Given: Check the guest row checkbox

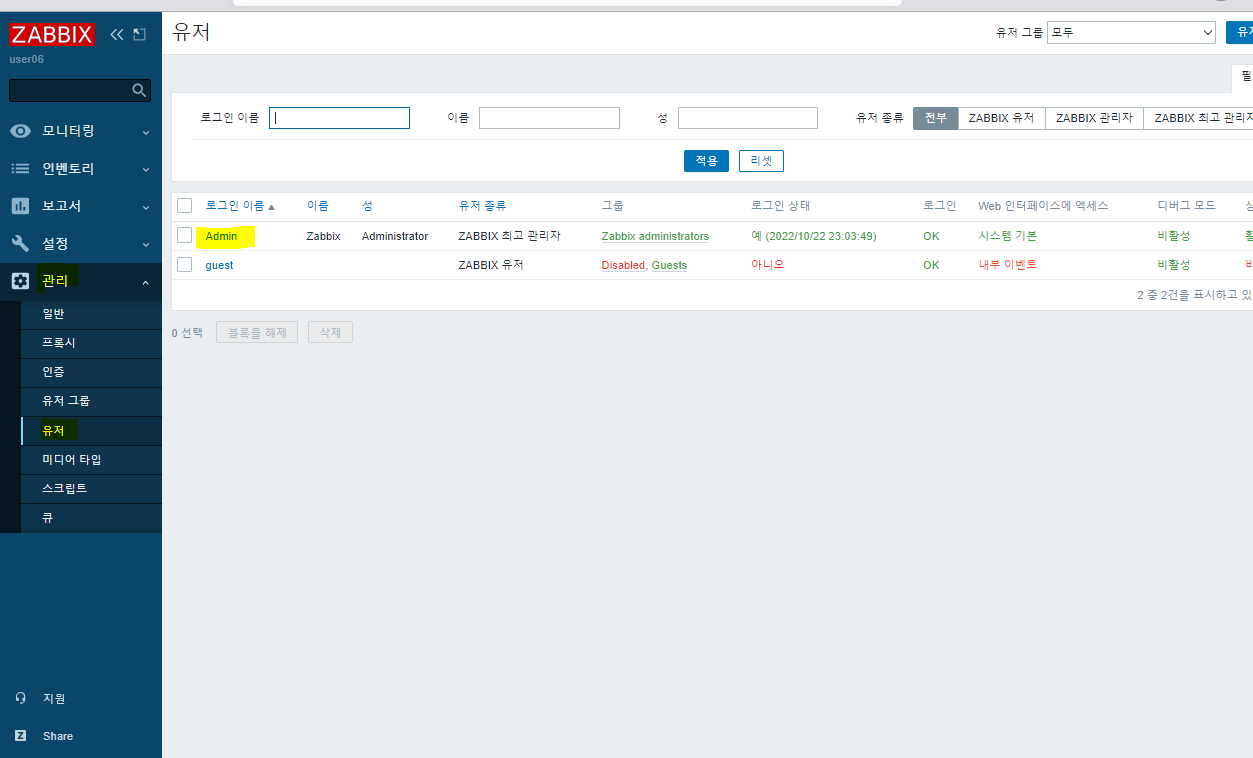Looking at the screenshot, I should click(184, 264).
